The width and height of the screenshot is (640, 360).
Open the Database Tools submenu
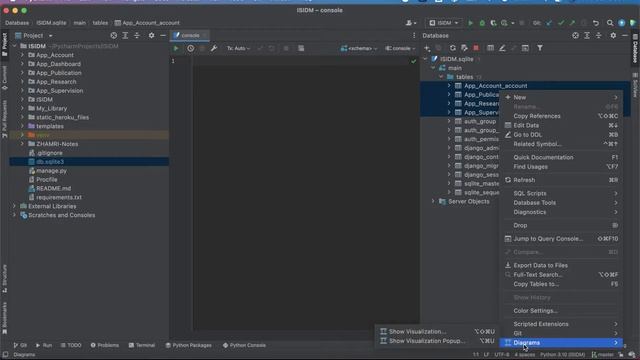(x=562, y=202)
